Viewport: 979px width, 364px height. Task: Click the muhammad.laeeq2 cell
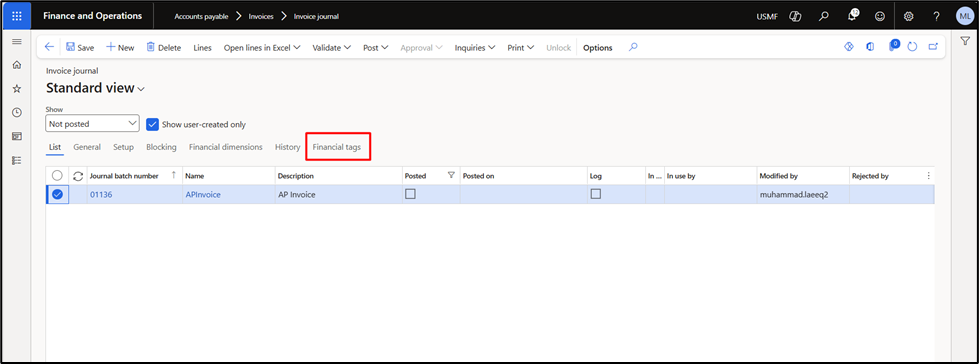802,195
